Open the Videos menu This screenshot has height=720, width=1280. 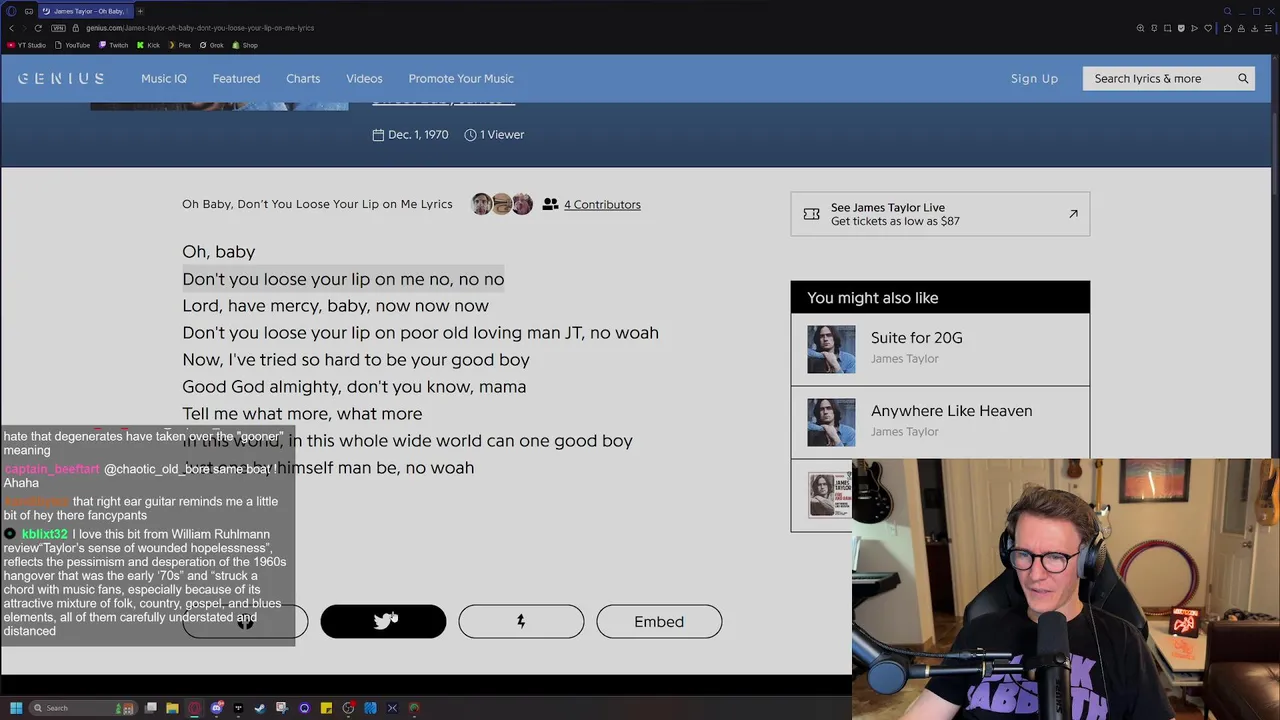[364, 78]
